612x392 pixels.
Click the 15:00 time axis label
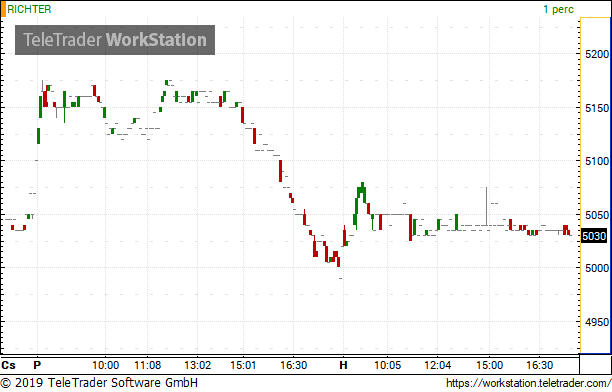(x=489, y=365)
